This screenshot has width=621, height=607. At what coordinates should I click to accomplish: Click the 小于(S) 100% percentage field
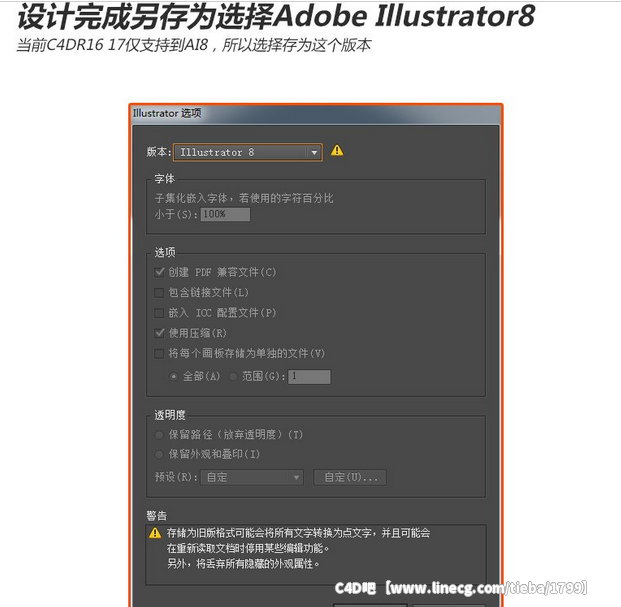pyautogui.click(x=225, y=215)
